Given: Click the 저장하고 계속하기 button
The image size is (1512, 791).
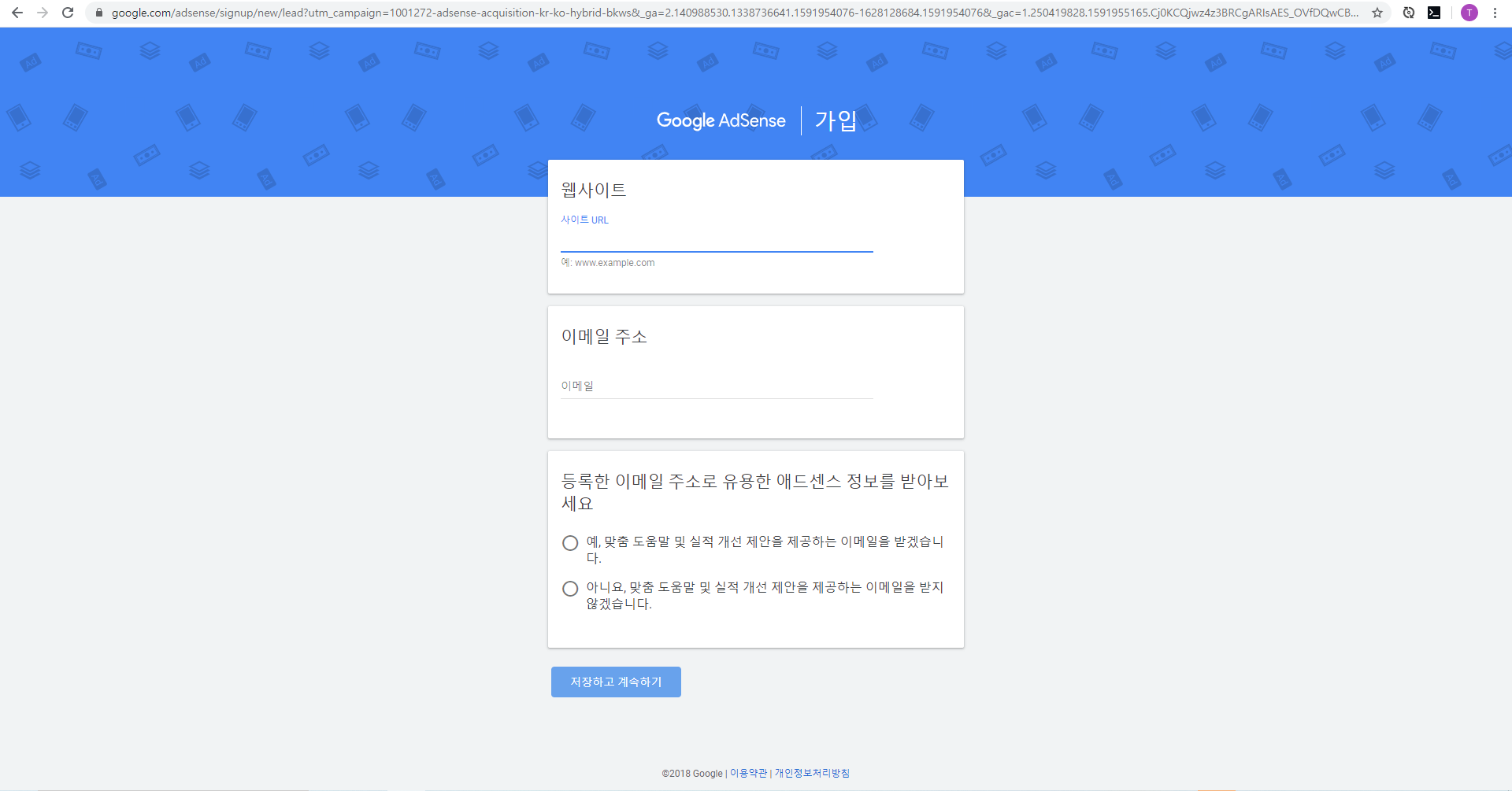Looking at the screenshot, I should 616,682.
